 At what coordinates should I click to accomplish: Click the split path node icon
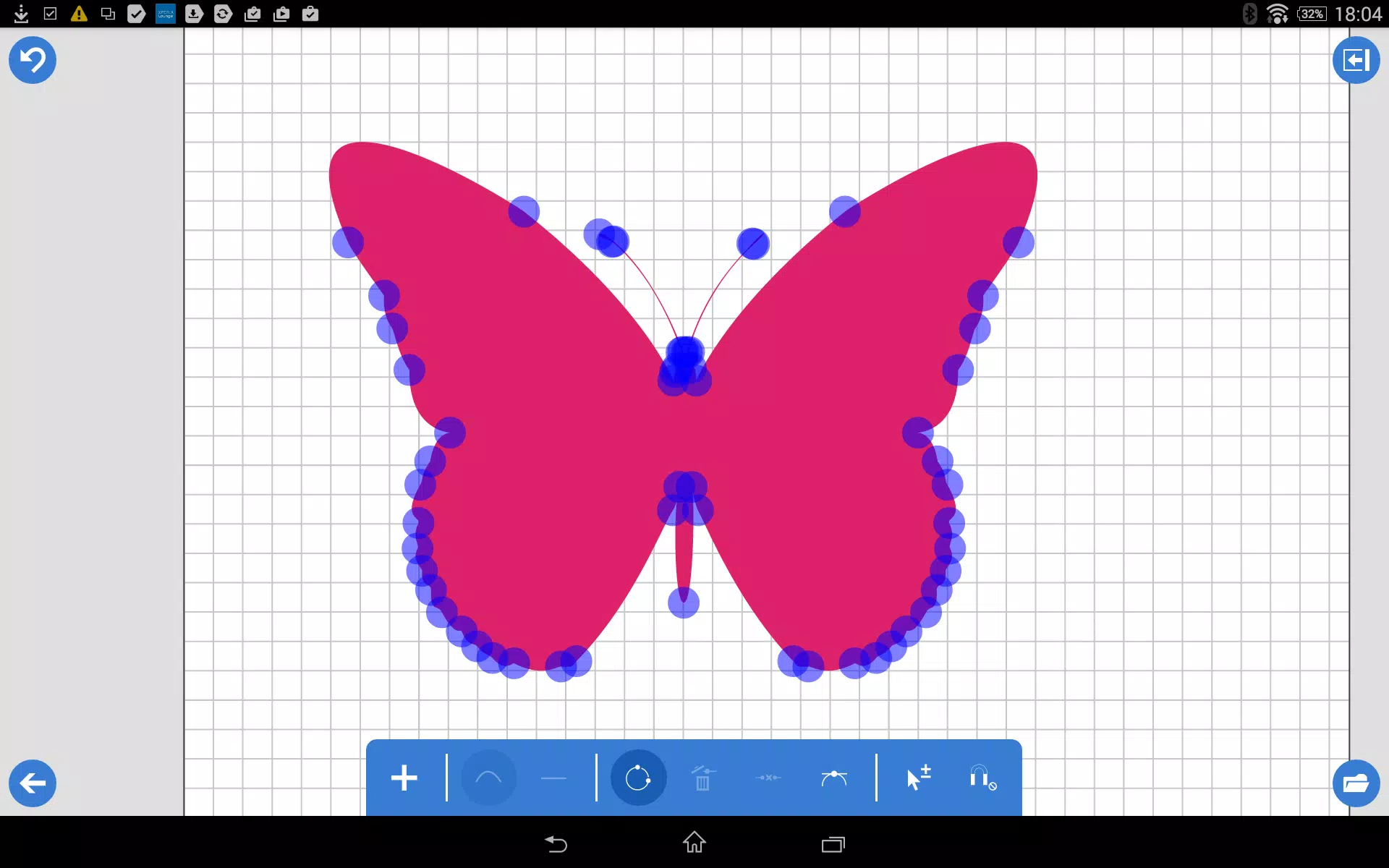point(768,778)
